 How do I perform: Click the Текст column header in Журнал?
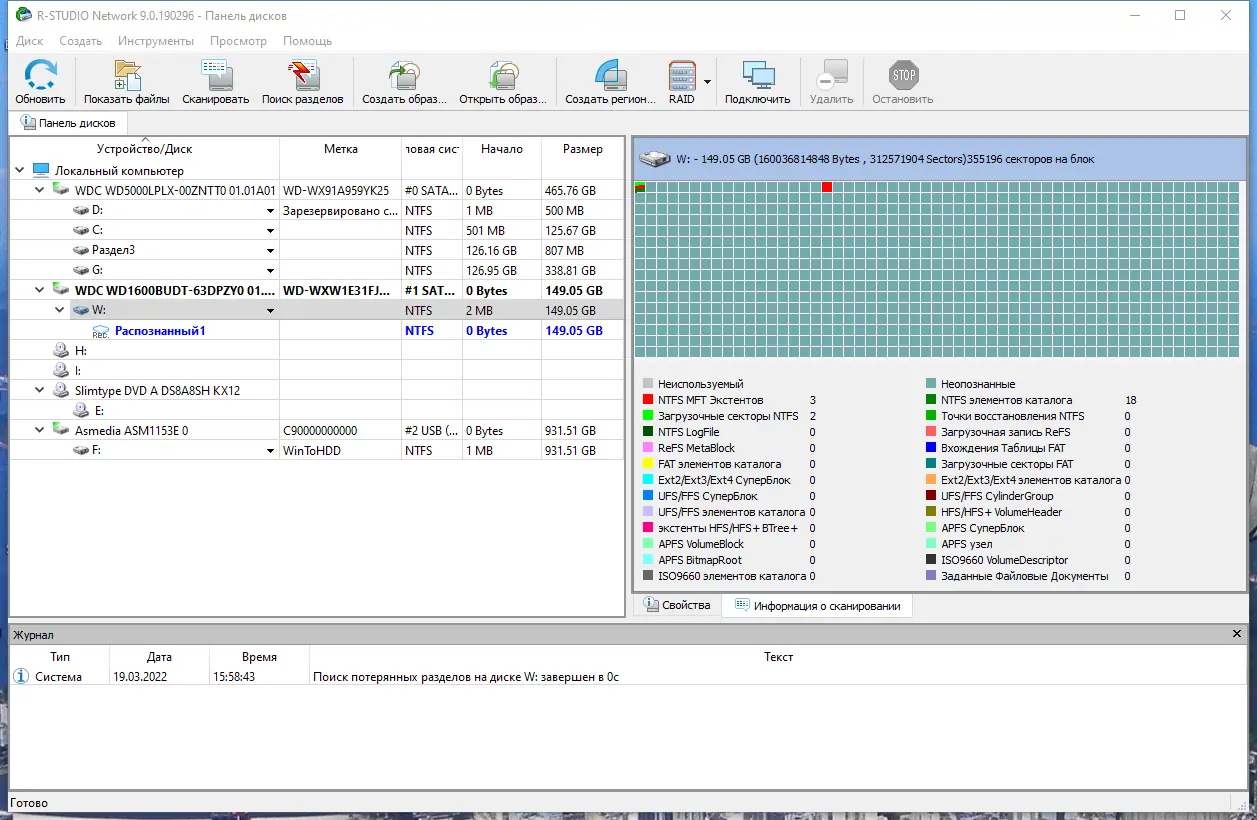coord(778,657)
